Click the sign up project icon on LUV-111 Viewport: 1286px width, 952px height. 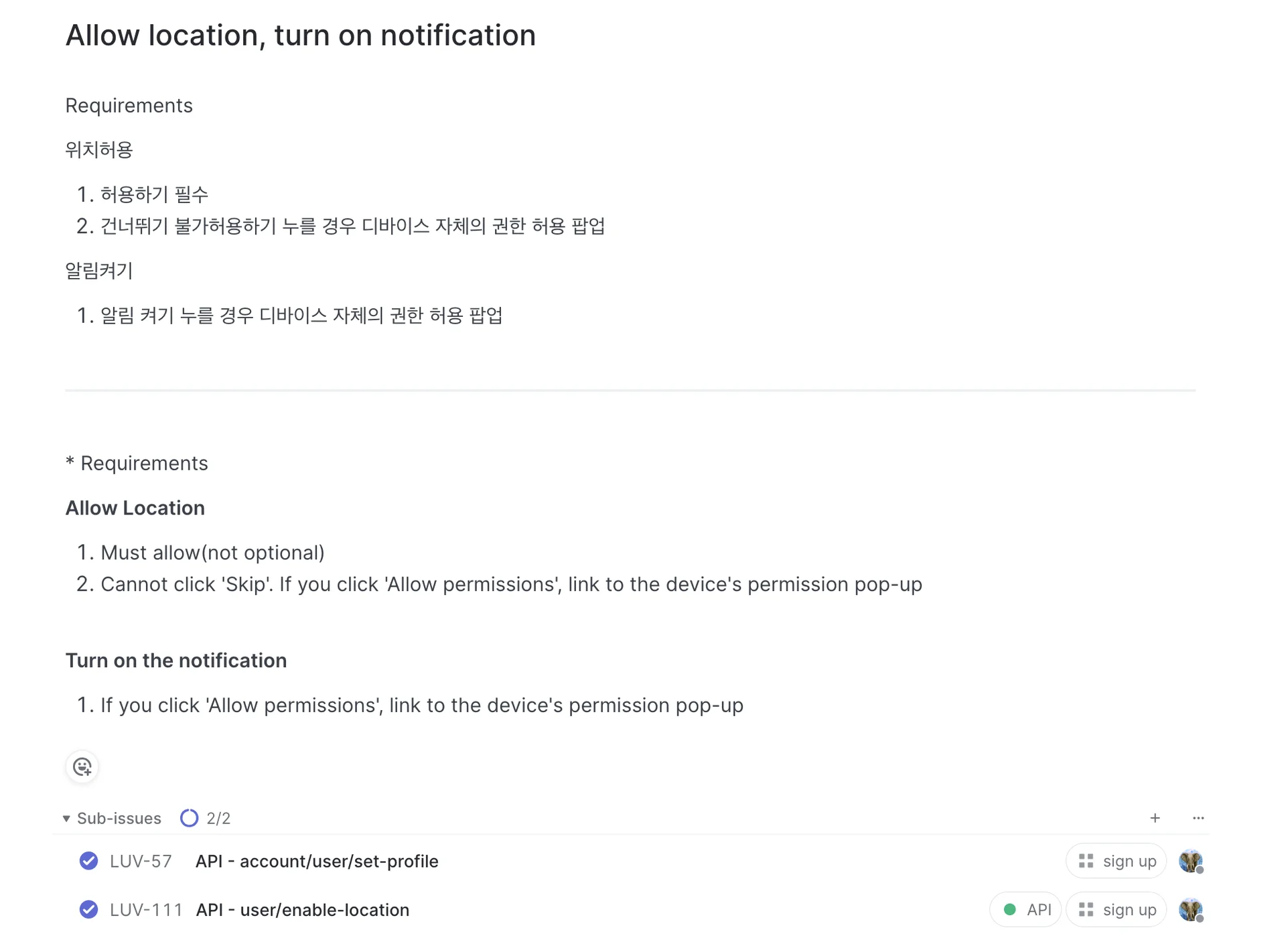(x=1086, y=910)
